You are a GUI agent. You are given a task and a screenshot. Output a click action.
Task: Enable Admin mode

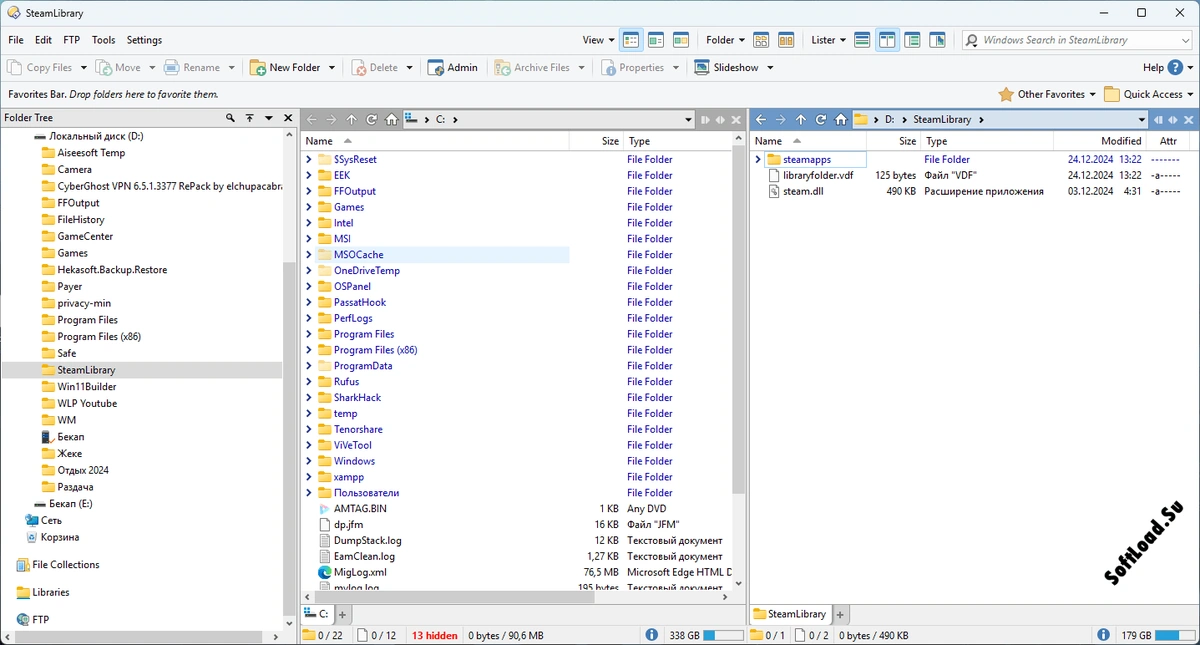point(453,67)
